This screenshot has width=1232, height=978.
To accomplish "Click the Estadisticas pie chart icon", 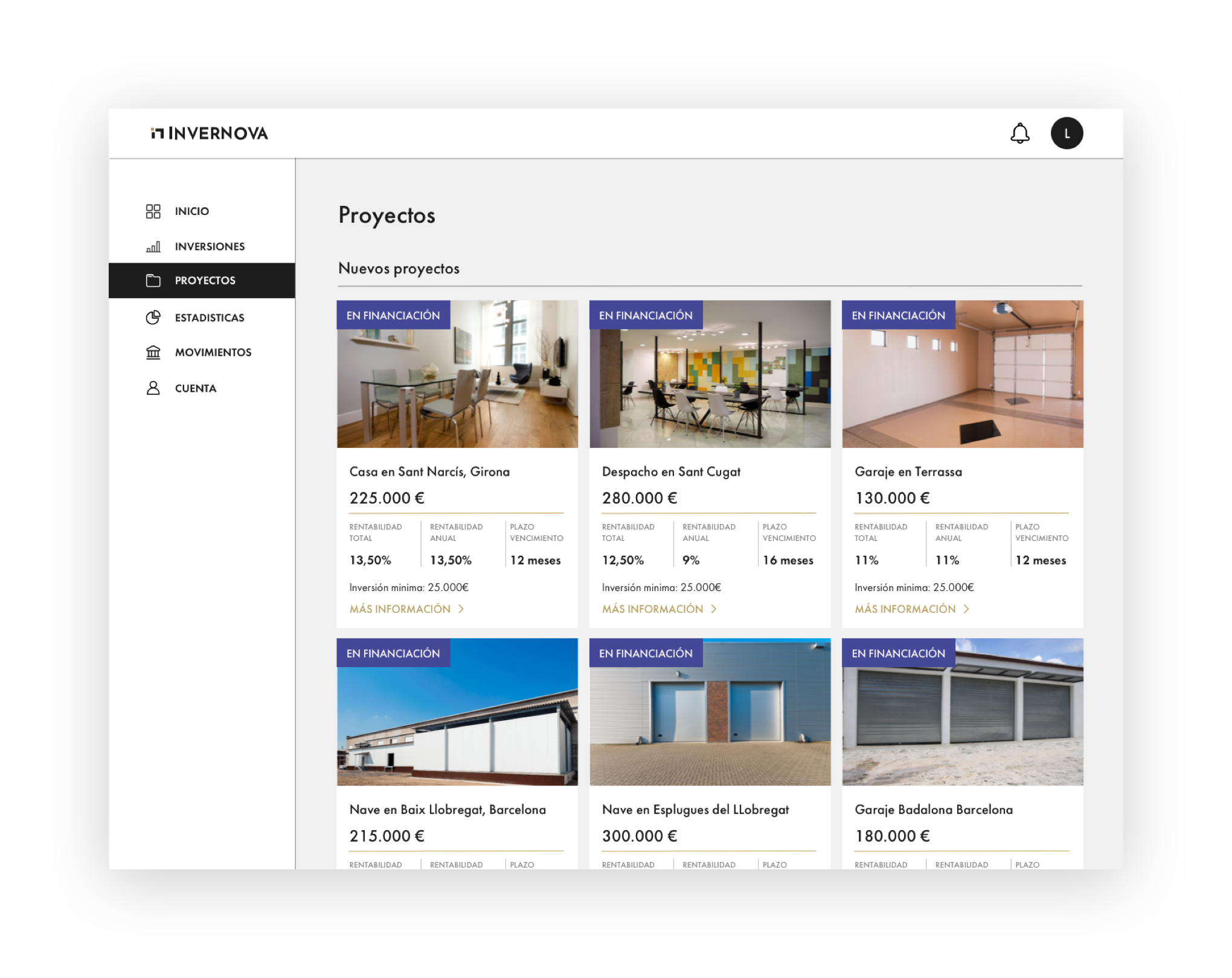I will 153,318.
